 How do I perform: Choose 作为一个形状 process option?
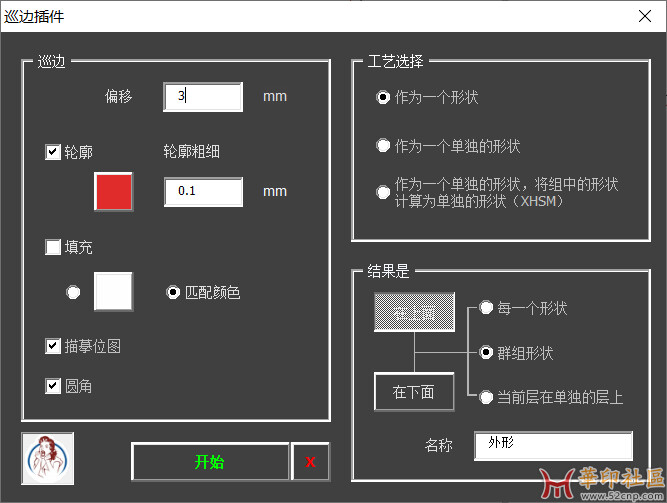click(x=383, y=98)
